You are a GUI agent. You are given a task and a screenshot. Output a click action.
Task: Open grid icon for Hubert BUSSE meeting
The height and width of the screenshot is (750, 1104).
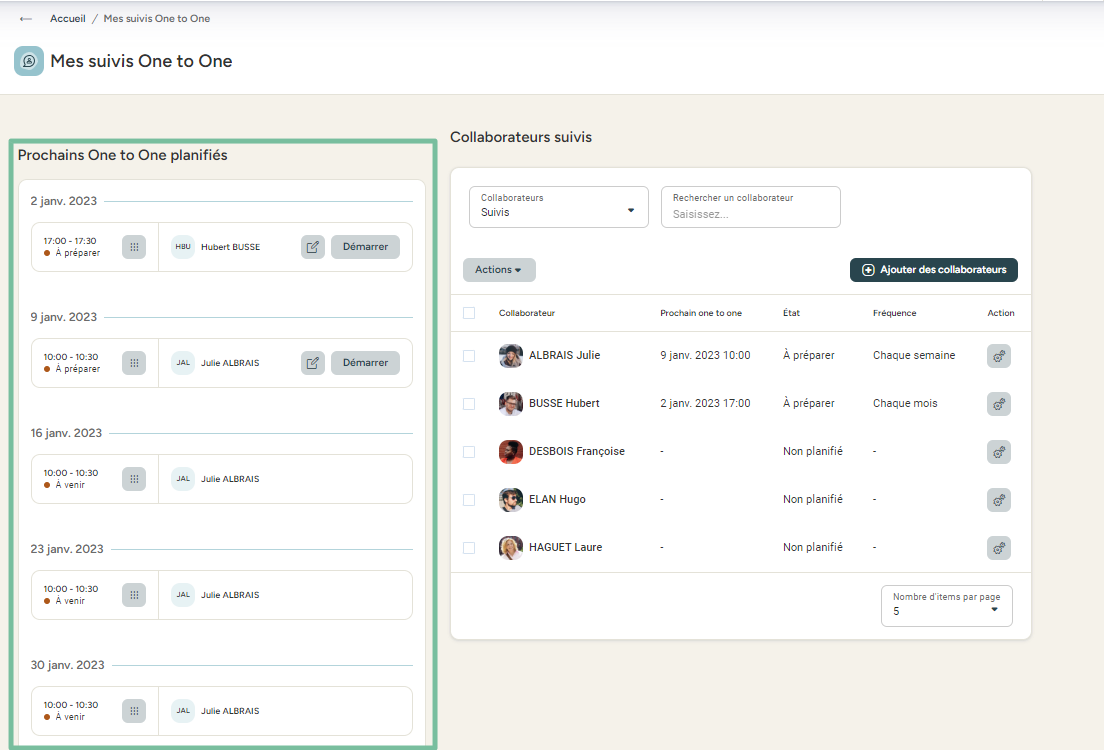click(x=134, y=247)
